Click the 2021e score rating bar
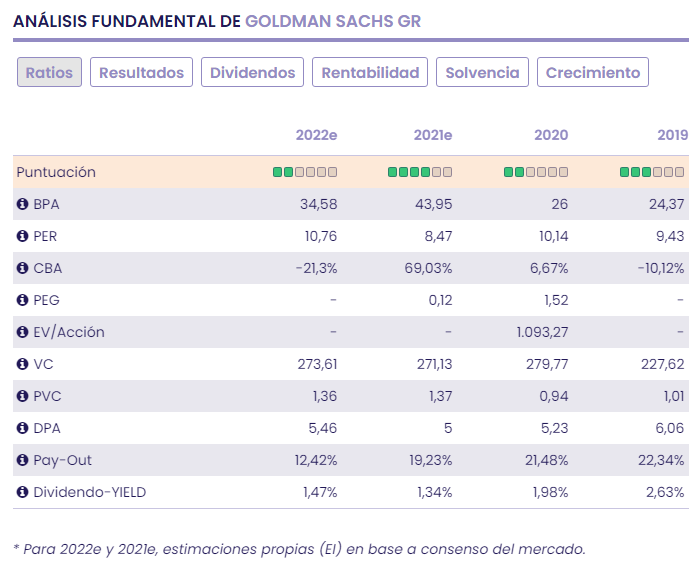Screen dimensions: 696x563 pos(420,172)
